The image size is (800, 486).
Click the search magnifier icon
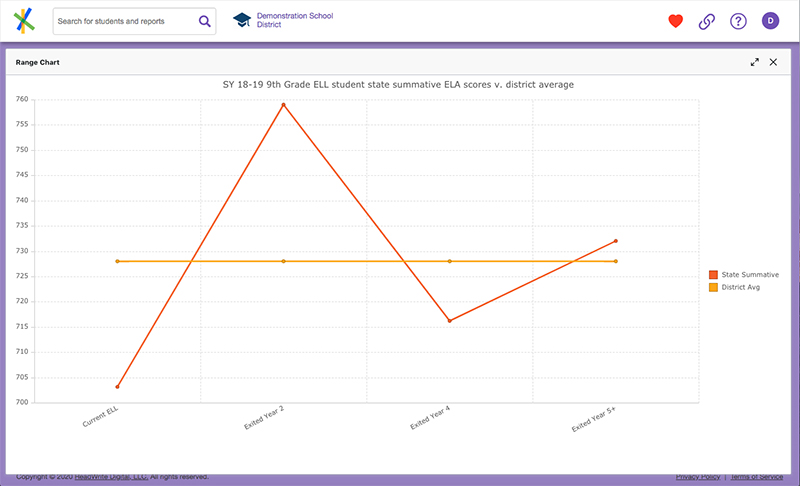click(204, 21)
